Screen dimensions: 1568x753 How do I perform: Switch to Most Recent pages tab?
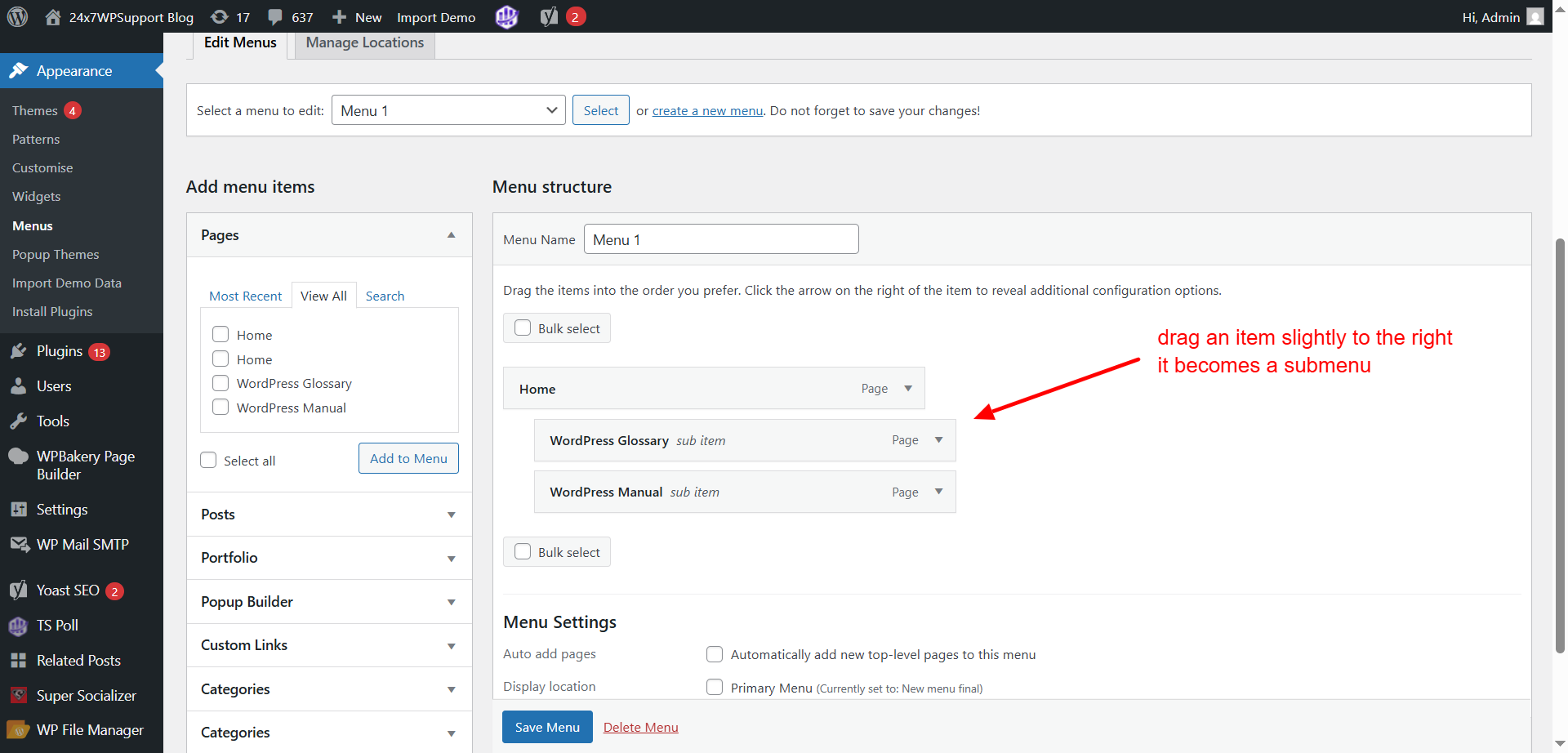point(245,296)
